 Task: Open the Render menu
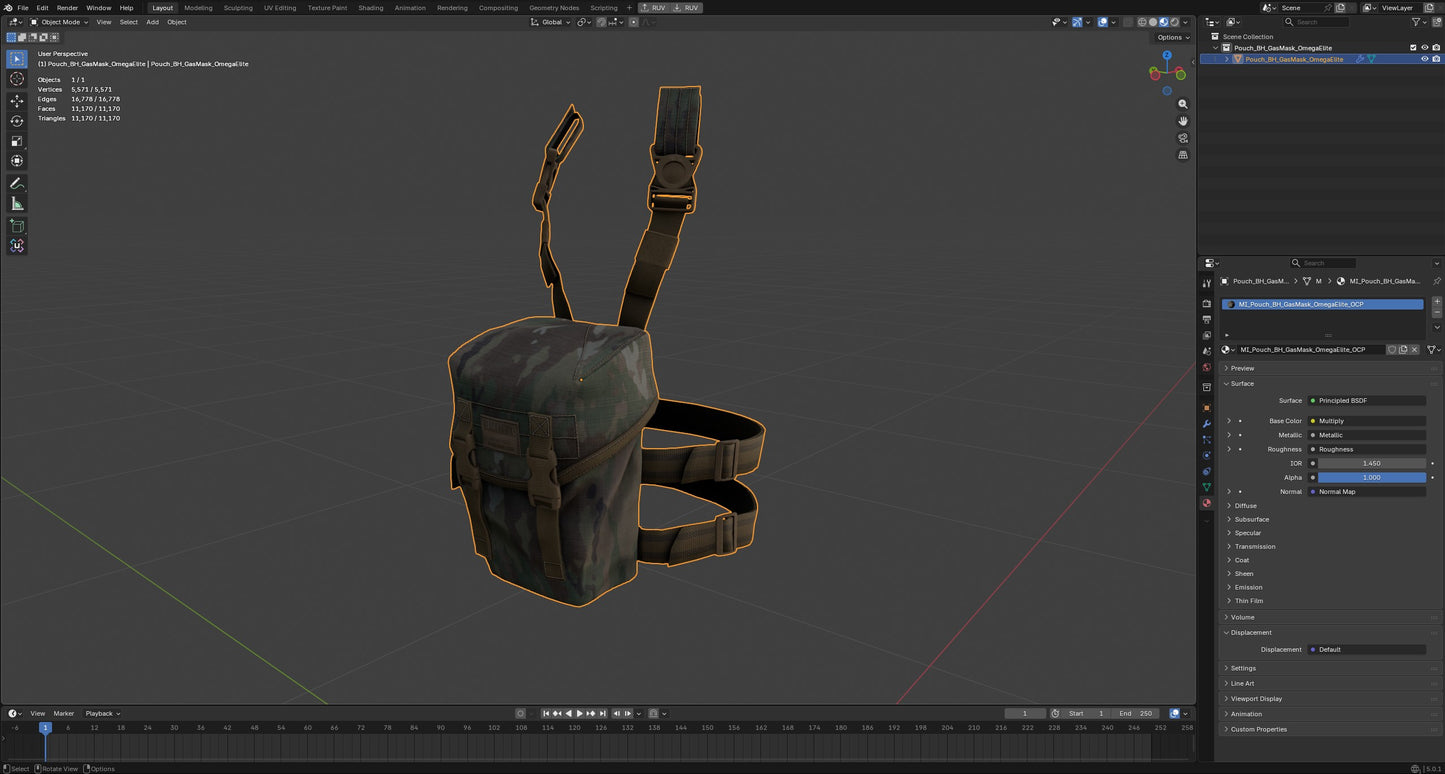67,7
